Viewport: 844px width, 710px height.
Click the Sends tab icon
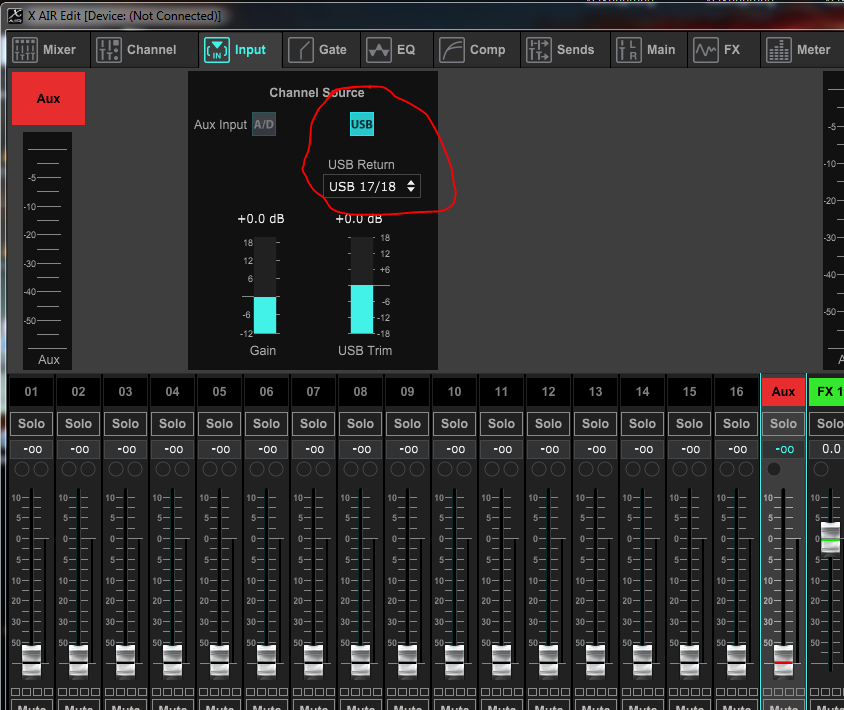[539, 50]
